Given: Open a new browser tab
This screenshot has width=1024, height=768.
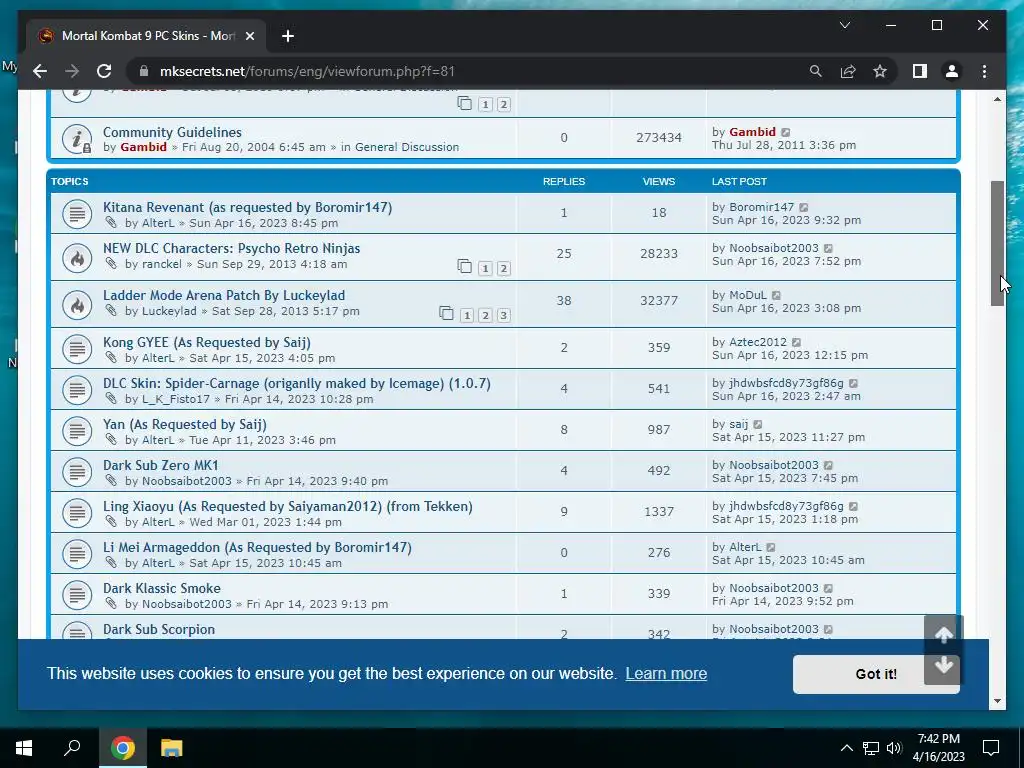Looking at the screenshot, I should click(x=287, y=36).
